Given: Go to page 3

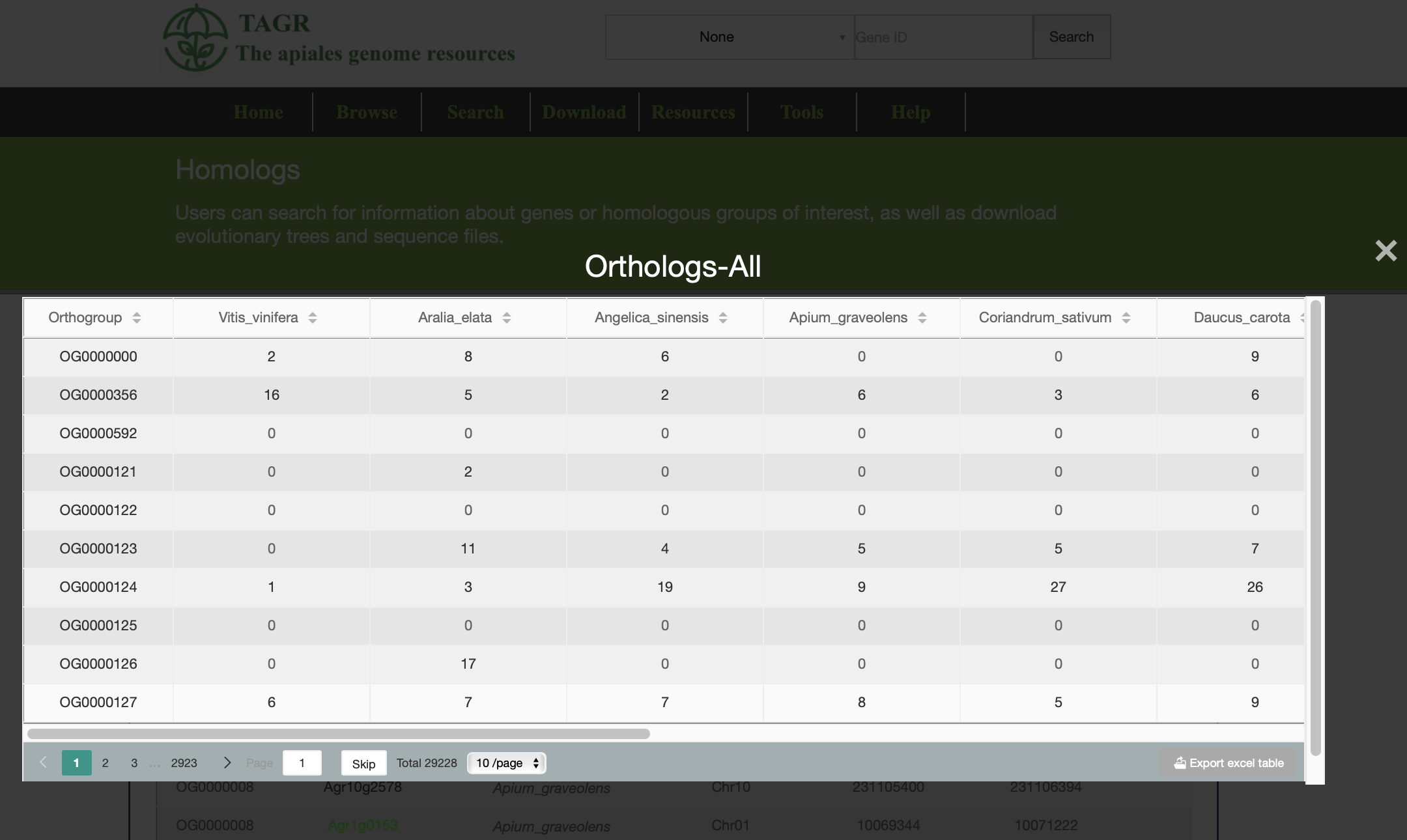Looking at the screenshot, I should coord(134,763).
